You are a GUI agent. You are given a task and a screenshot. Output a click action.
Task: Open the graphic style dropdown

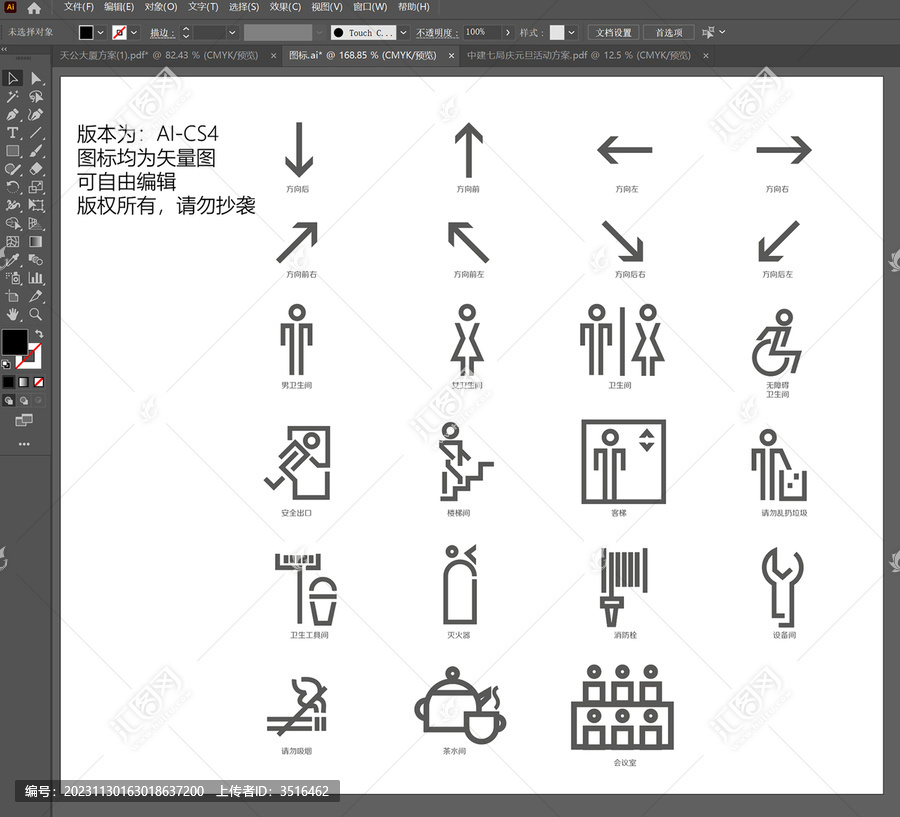click(572, 33)
